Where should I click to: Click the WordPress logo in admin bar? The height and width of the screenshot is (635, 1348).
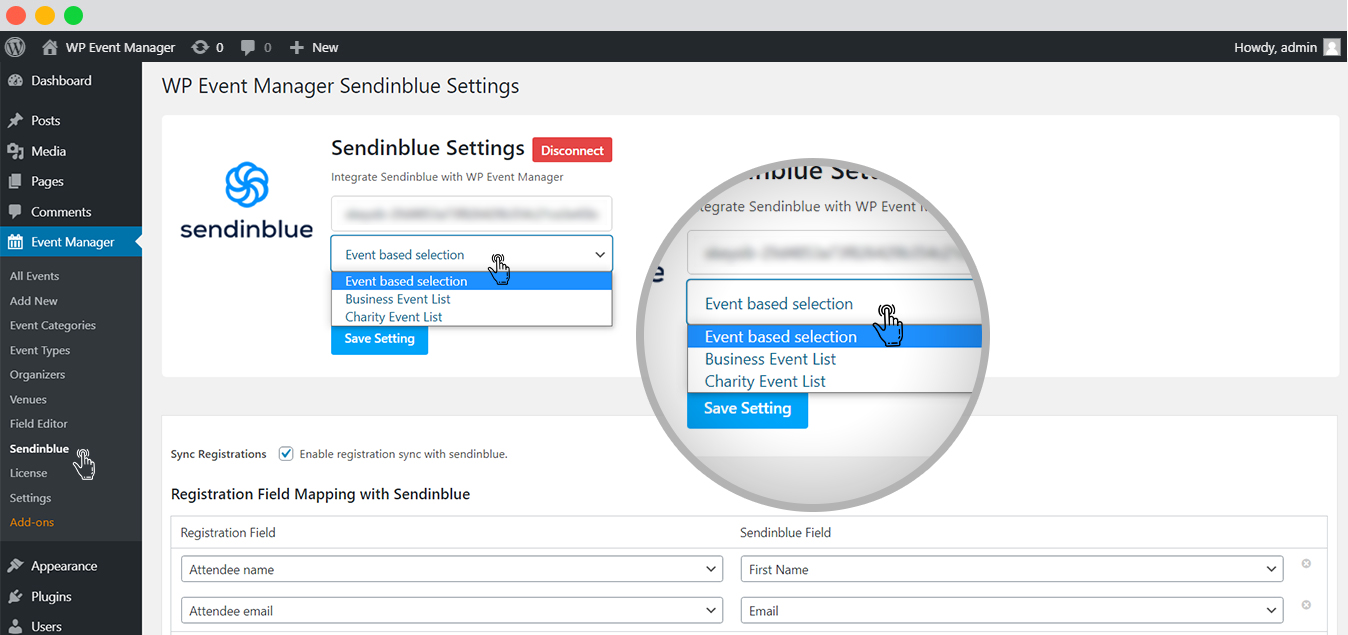15,47
